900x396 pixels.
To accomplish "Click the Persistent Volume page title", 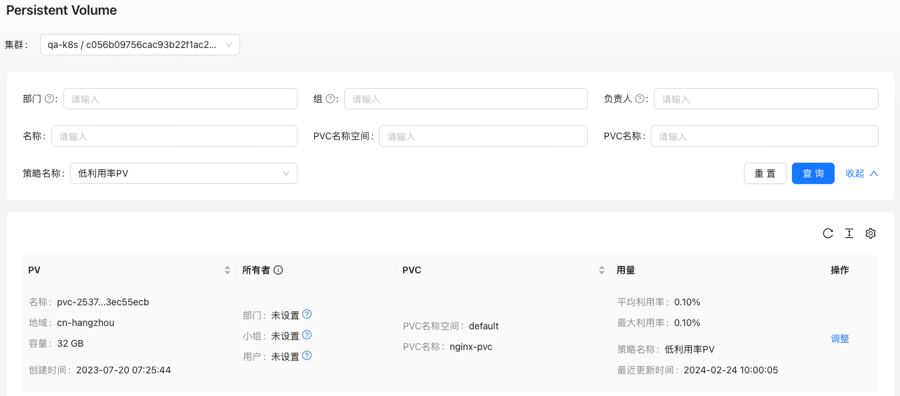I will 61,10.
